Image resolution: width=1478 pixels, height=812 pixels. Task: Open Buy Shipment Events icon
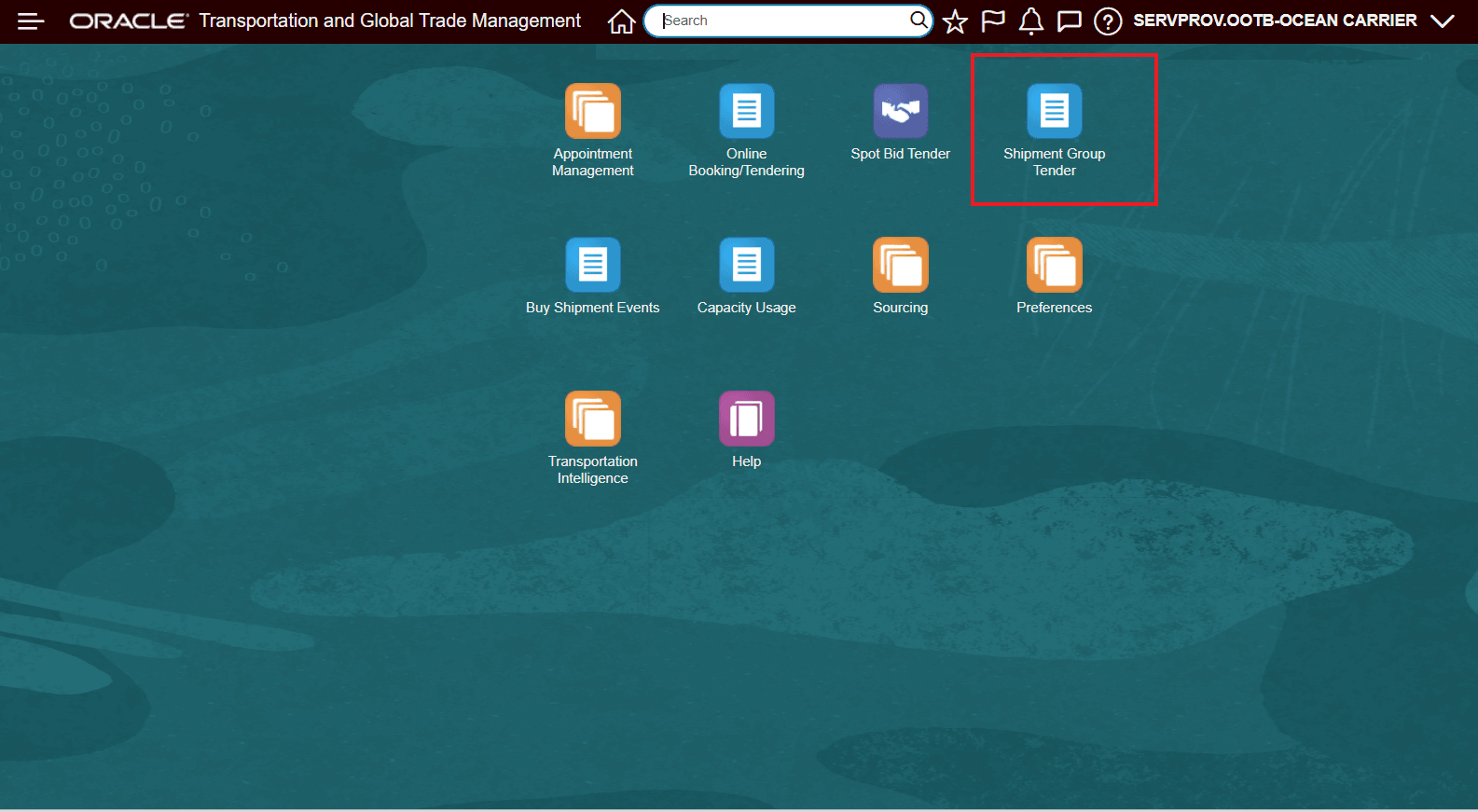coord(593,265)
